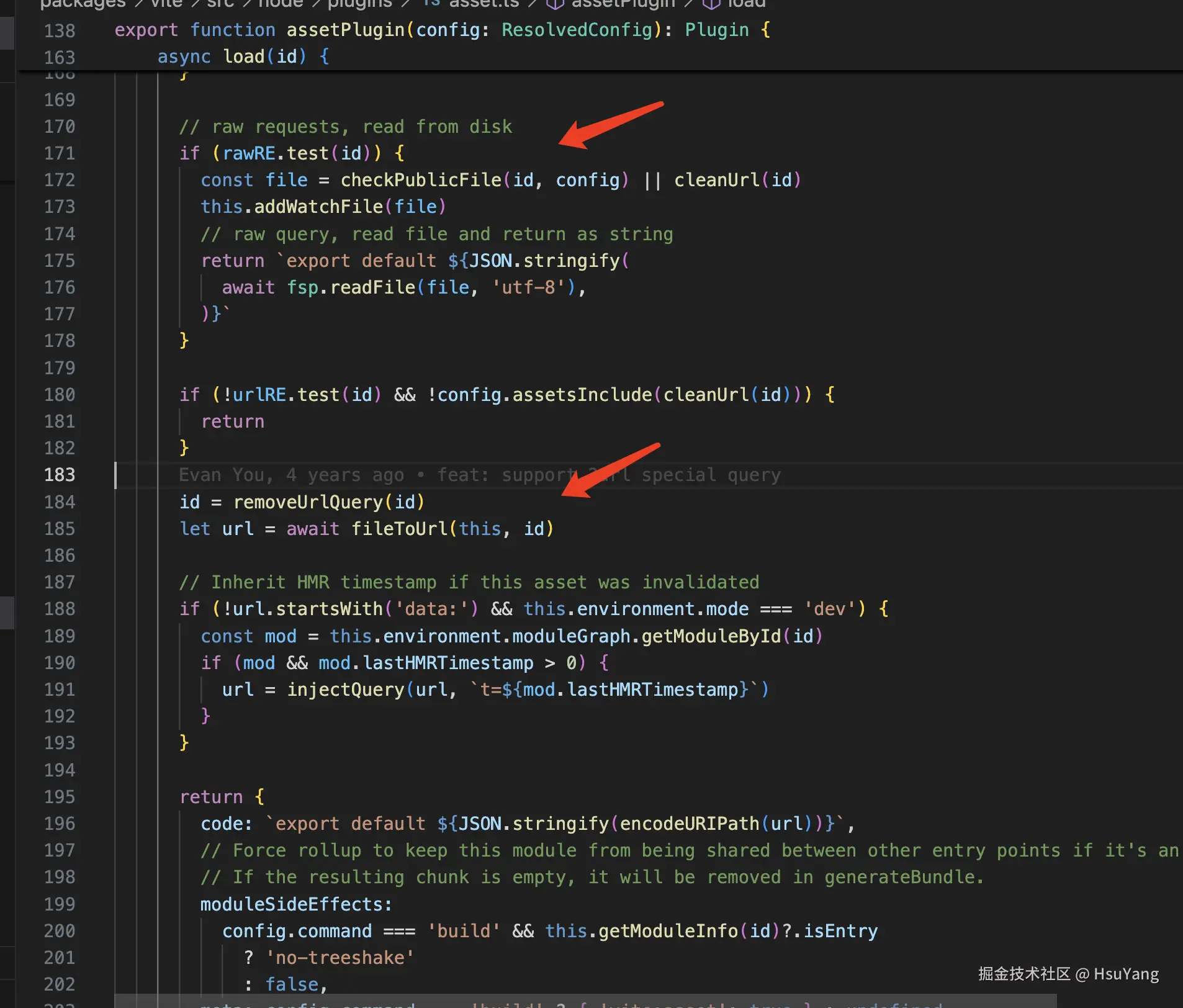Click gutter line number 183
1183x1008 pixels.
click(60, 475)
